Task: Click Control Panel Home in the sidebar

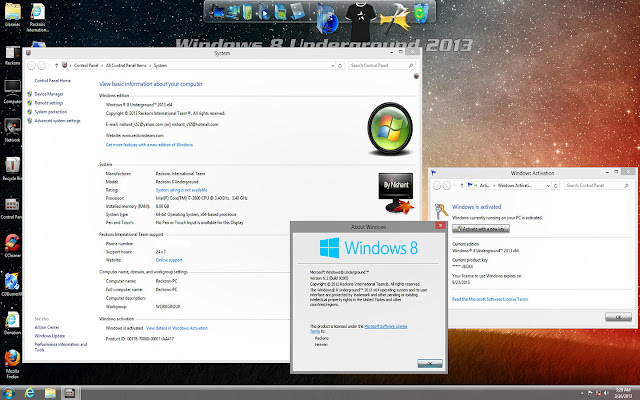Action: [x=53, y=81]
